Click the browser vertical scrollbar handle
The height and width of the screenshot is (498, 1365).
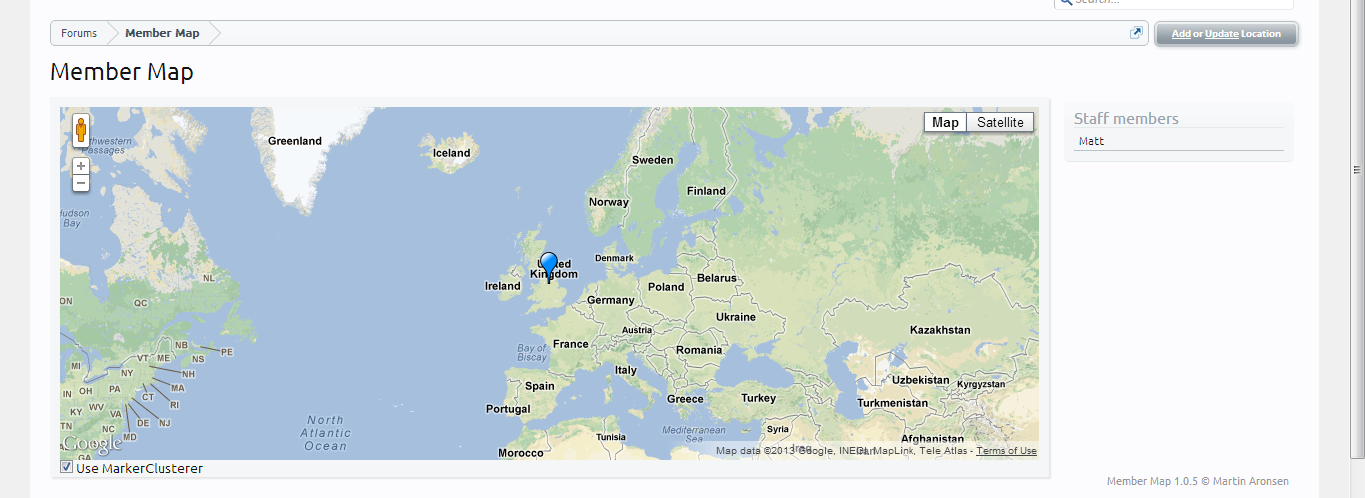point(1357,169)
